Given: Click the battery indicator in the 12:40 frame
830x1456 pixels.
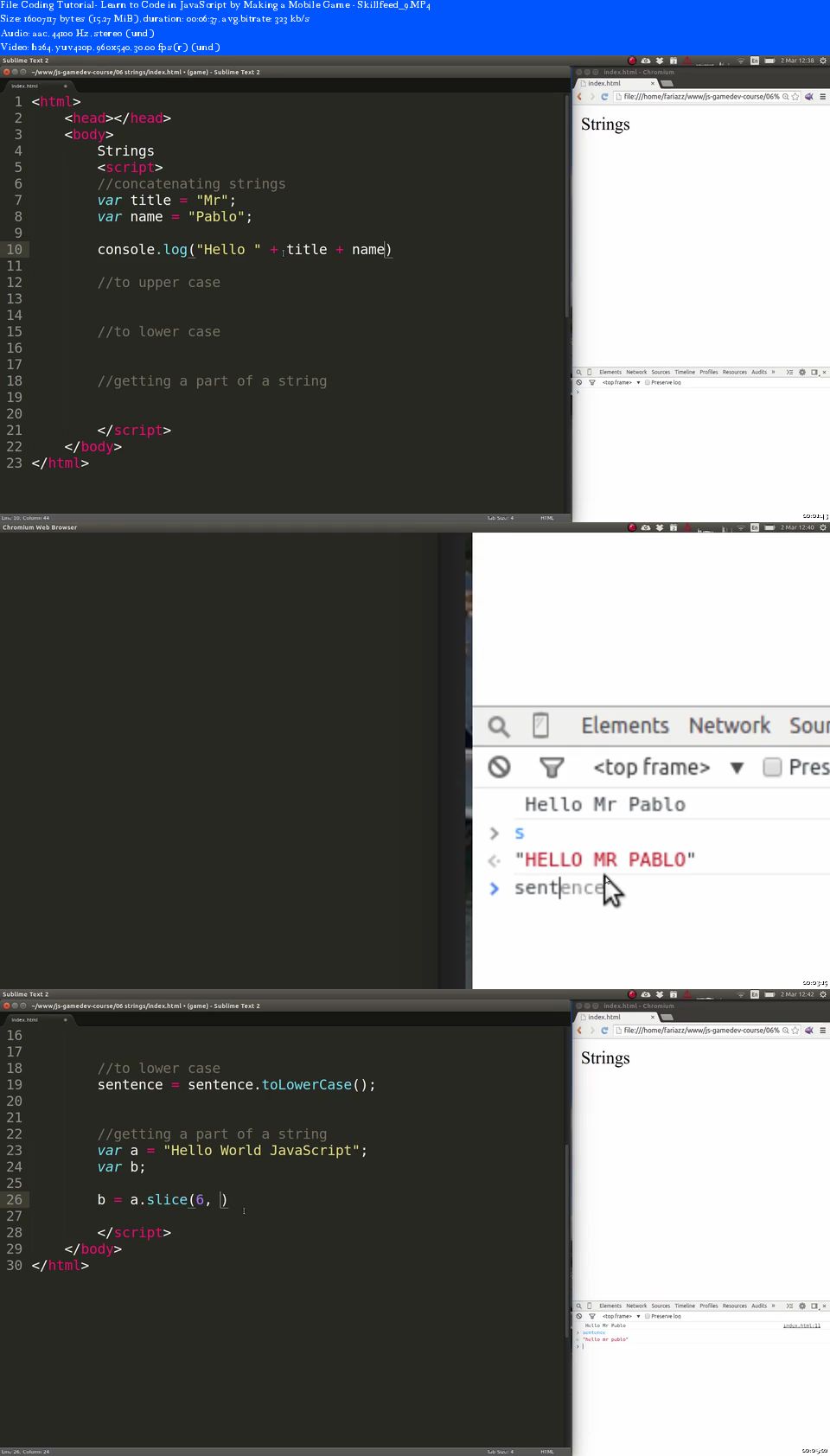Looking at the screenshot, I should tap(769, 527).
